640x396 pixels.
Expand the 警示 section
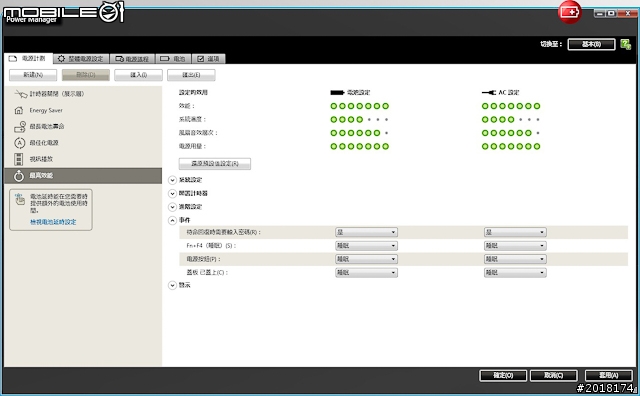172,285
